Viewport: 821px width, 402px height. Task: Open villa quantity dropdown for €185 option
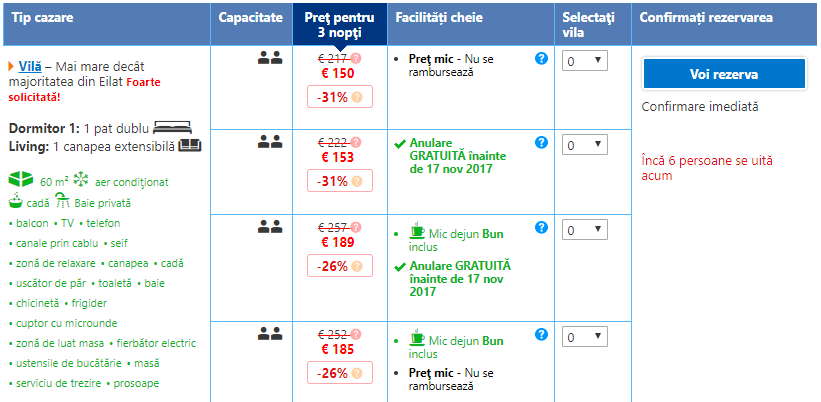pyautogui.click(x=585, y=337)
